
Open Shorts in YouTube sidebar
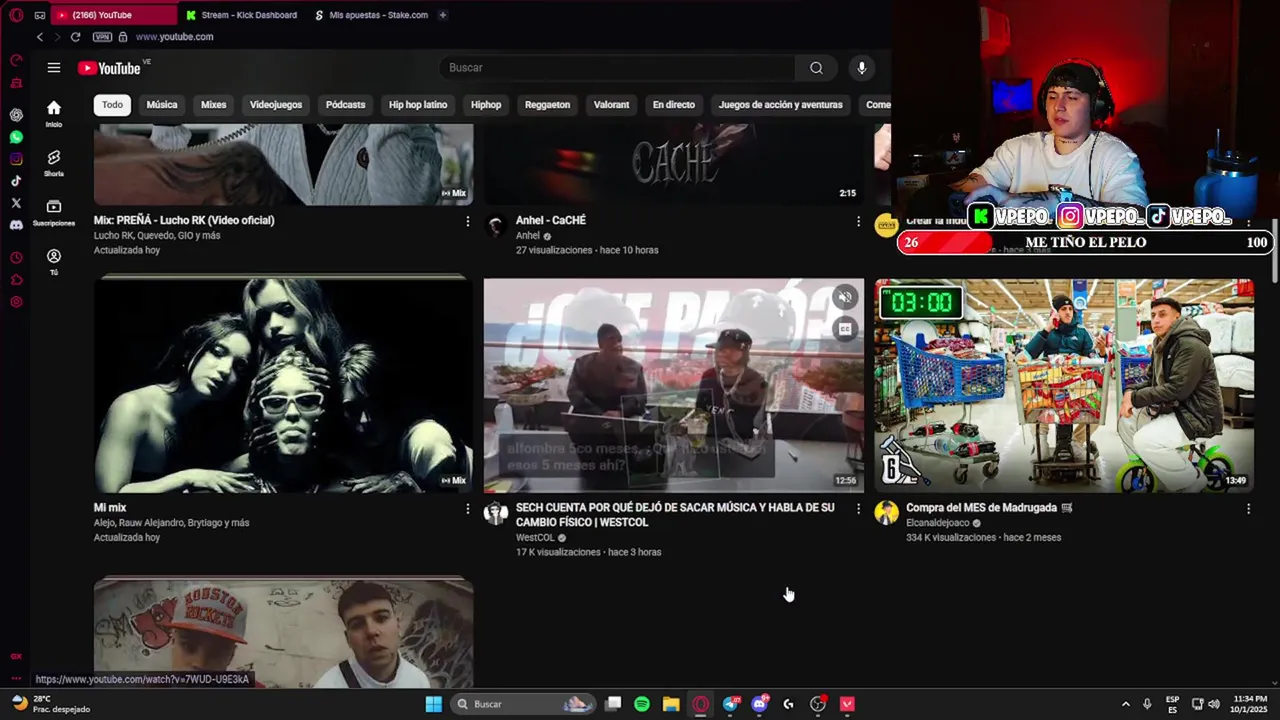pyautogui.click(x=54, y=163)
